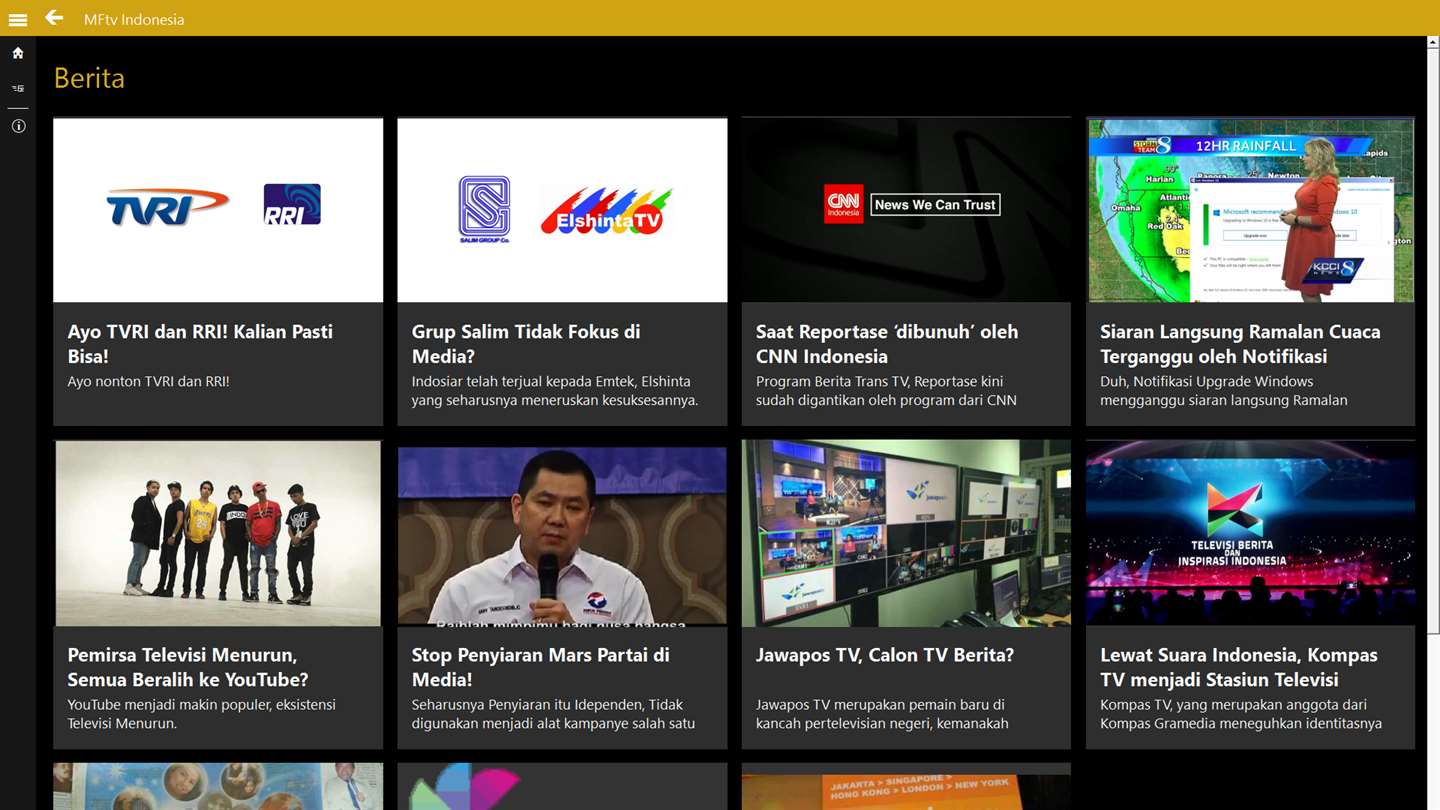Open the CNN Indonesia thumbnail

click(906, 210)
